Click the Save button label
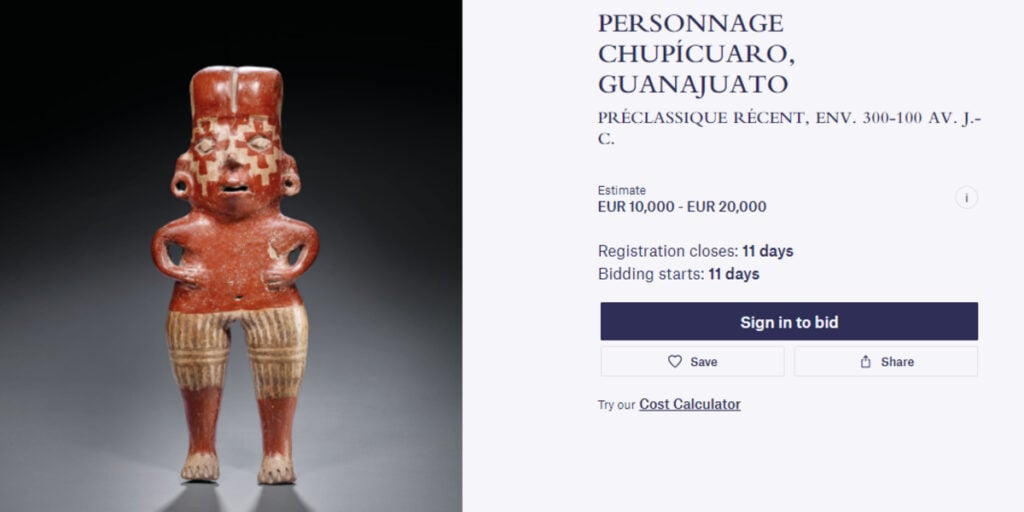Viewport: 1024px width, 512px height. (704, 362)
